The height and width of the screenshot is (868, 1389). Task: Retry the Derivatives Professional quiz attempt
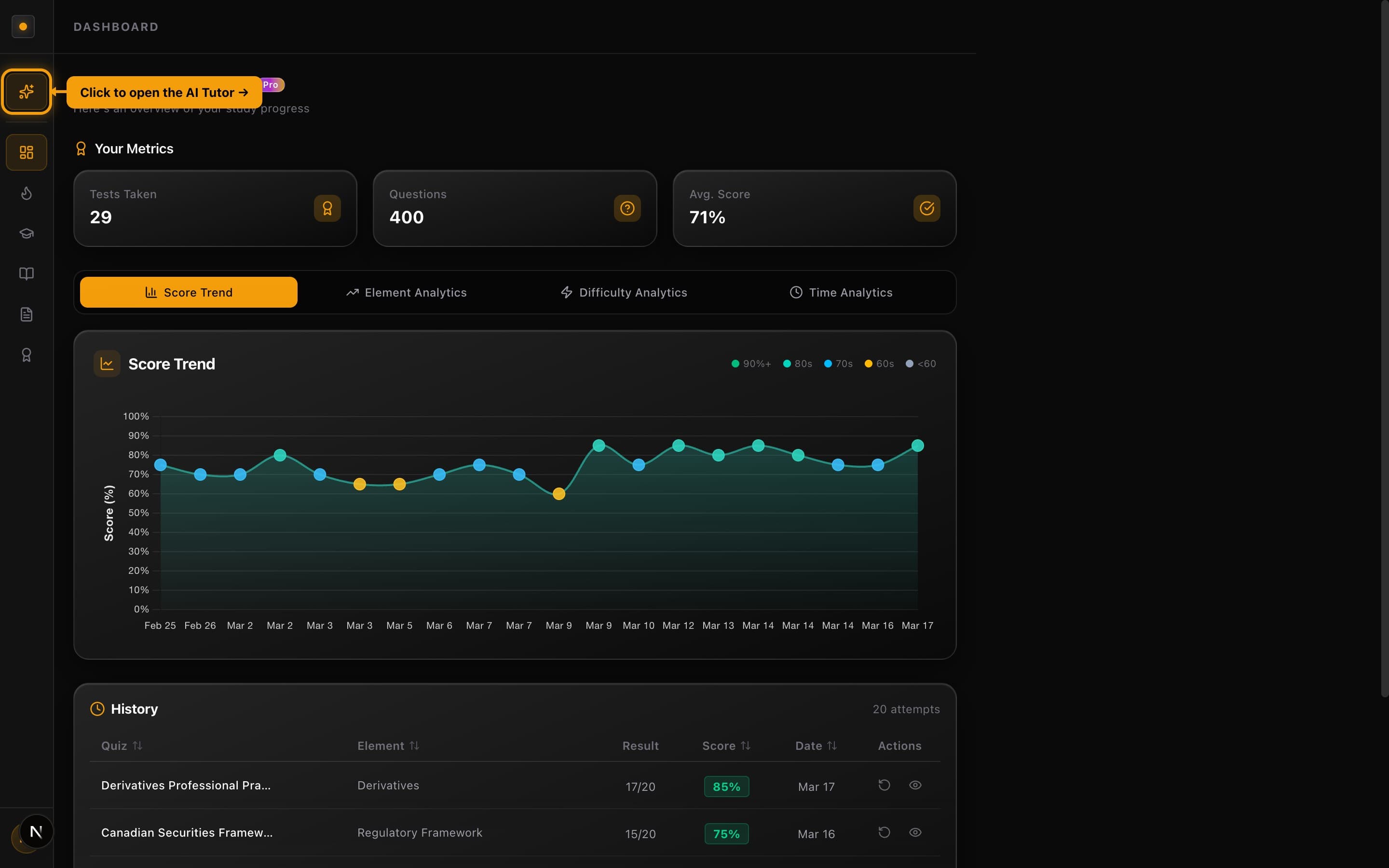point(884,785)
